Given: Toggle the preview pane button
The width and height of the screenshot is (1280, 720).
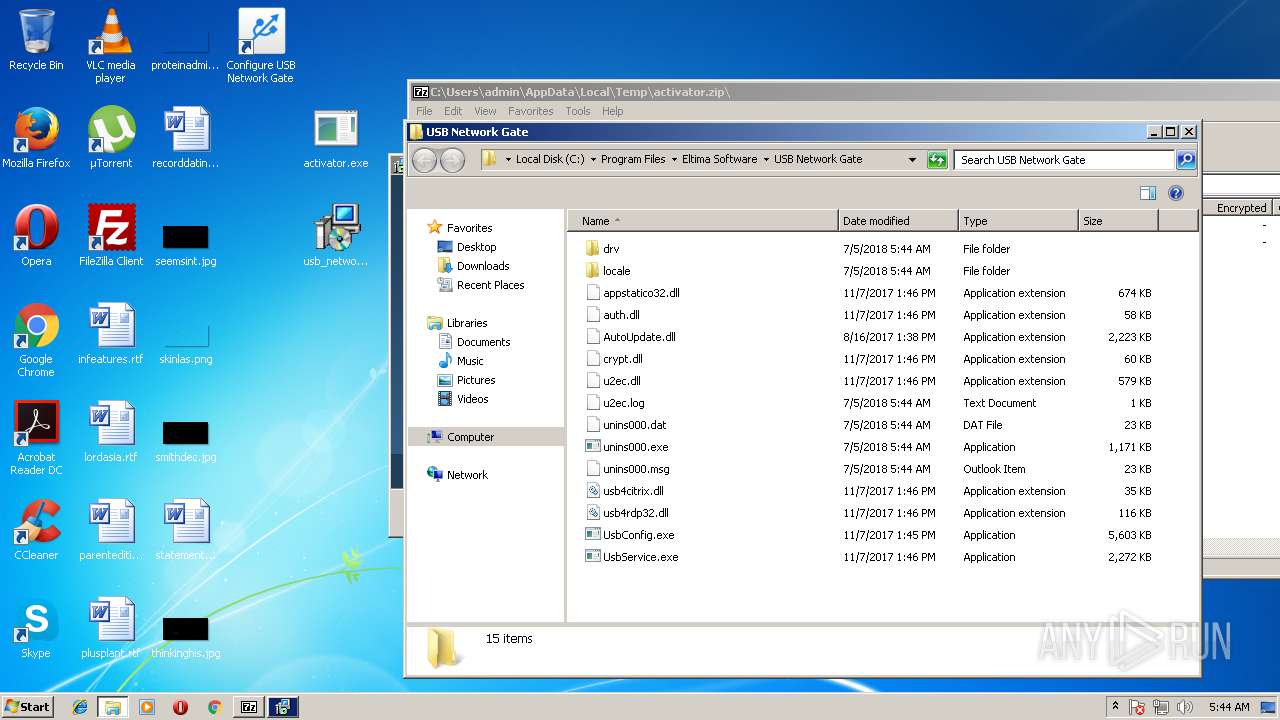Looking at the screenshot, I should point(1148,193).
